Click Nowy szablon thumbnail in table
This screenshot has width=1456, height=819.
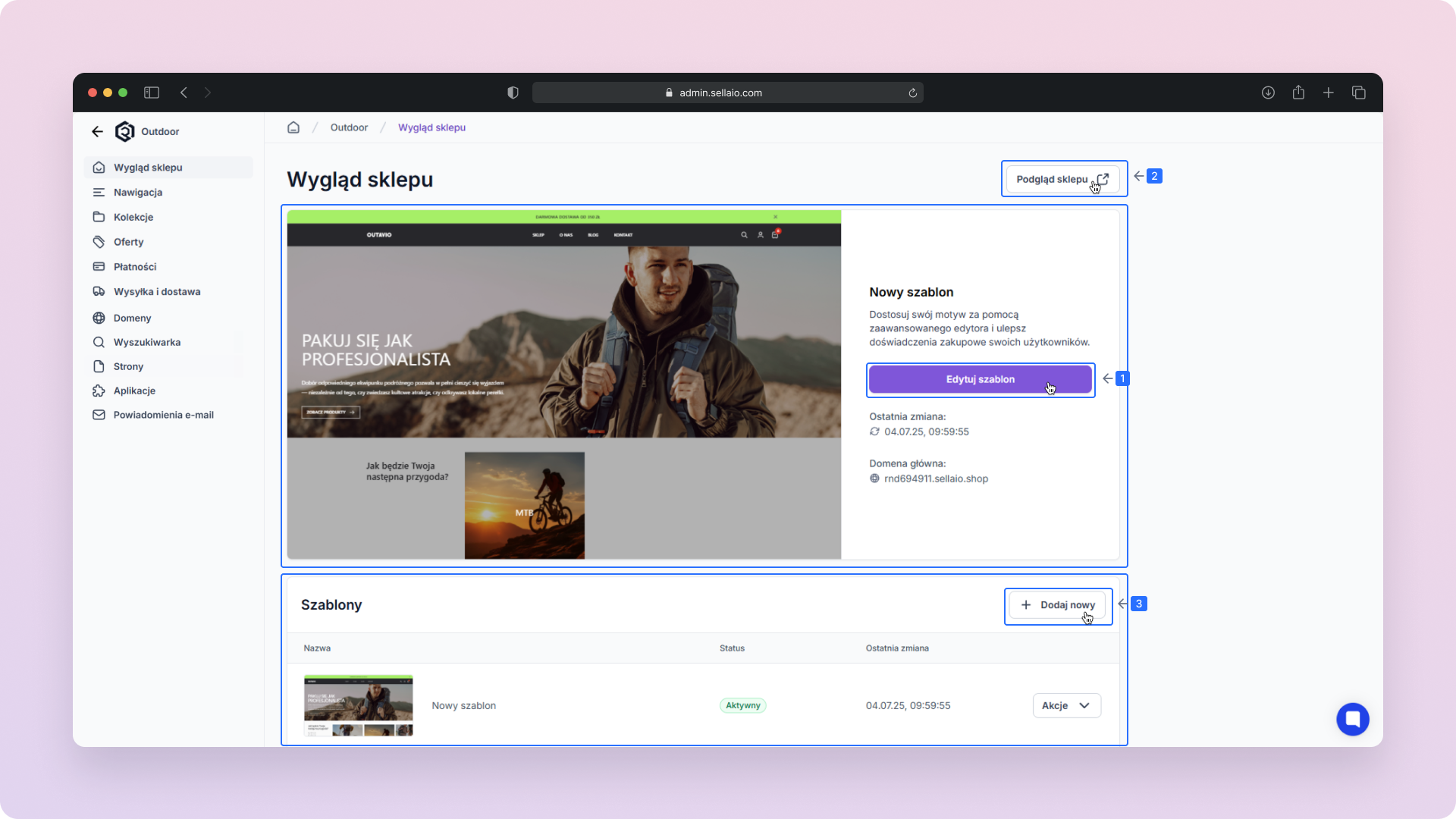coord(359,705)
